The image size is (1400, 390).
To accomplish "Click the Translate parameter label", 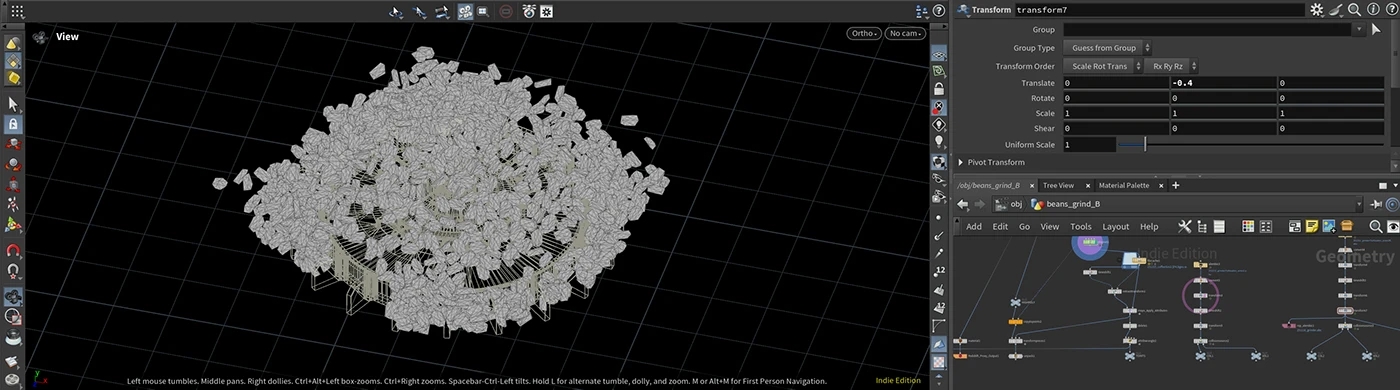I will tap(1038, 83).
